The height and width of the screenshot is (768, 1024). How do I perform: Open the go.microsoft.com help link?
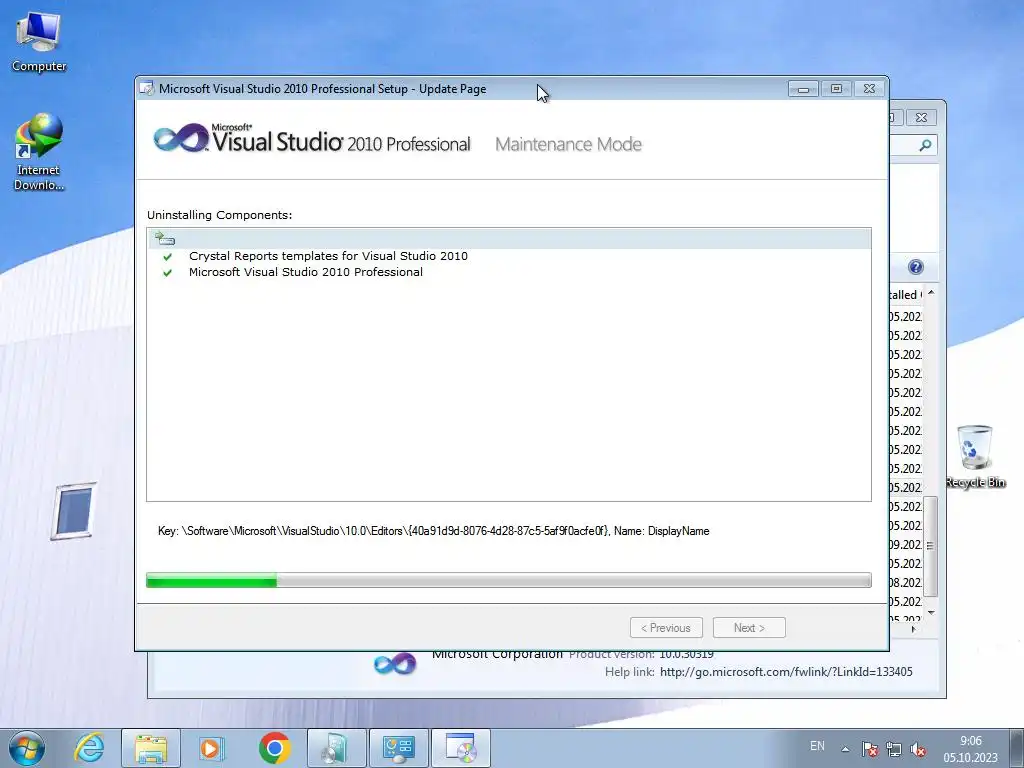(786, 671)
